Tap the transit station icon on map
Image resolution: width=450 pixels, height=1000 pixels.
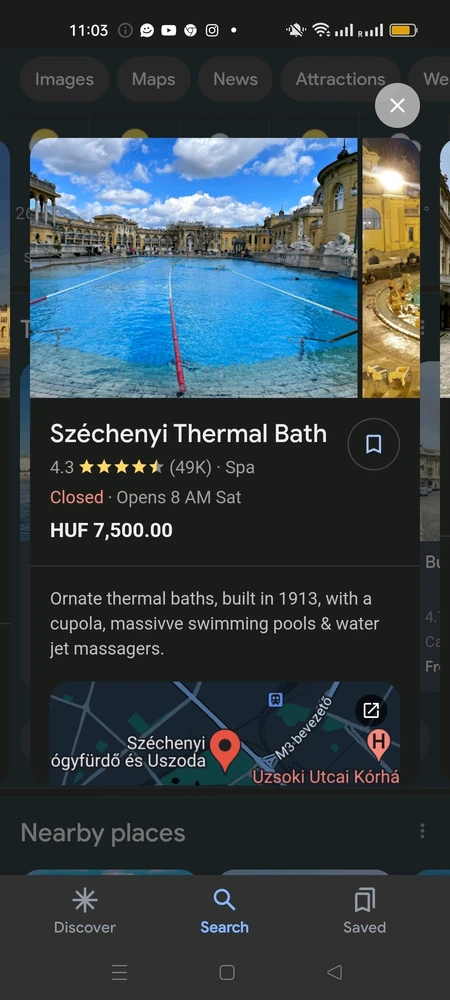click(275, 700)
